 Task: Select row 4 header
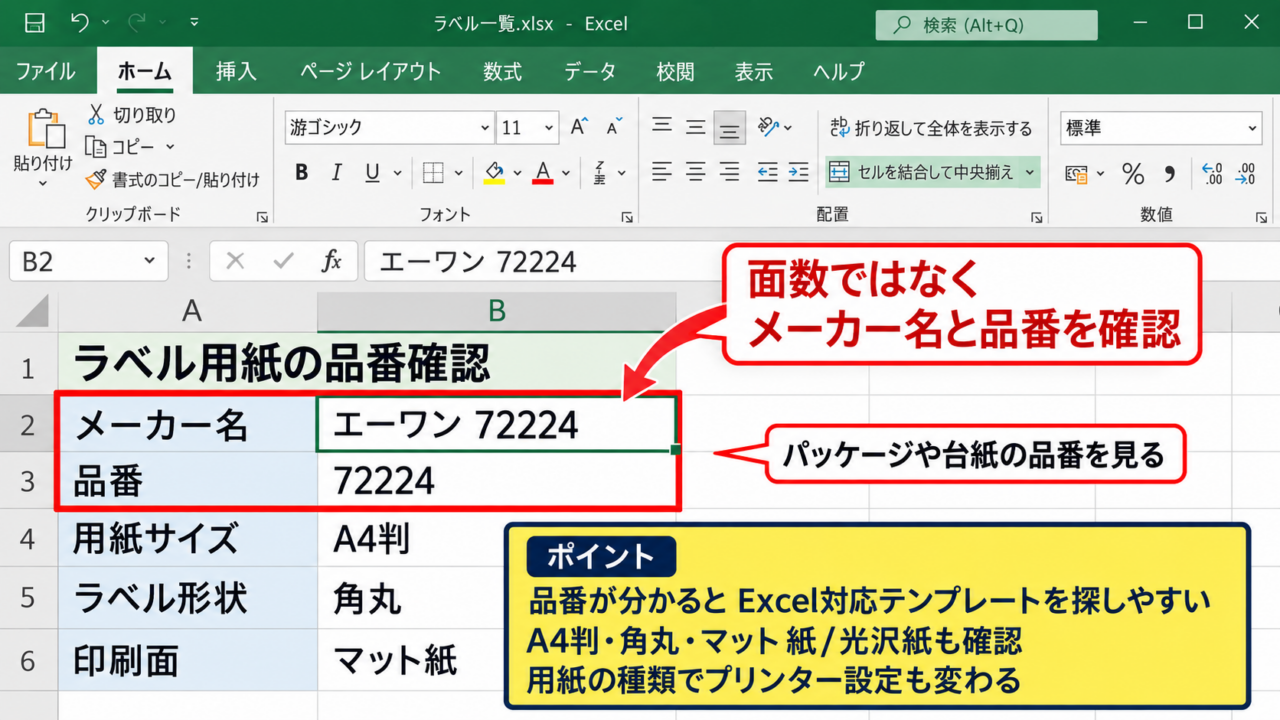[28, 540]
